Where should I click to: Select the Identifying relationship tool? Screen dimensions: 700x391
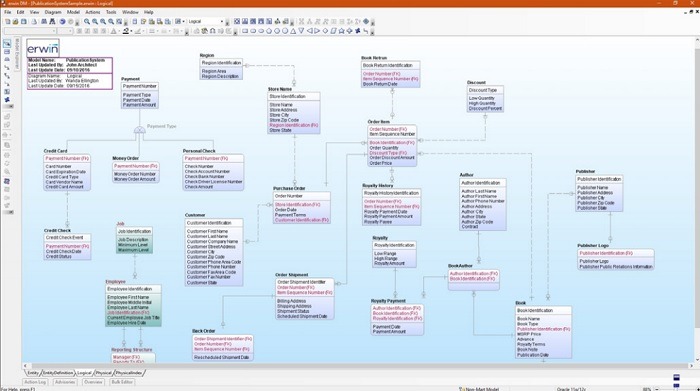pyautogui.click(x=7, y=68)
